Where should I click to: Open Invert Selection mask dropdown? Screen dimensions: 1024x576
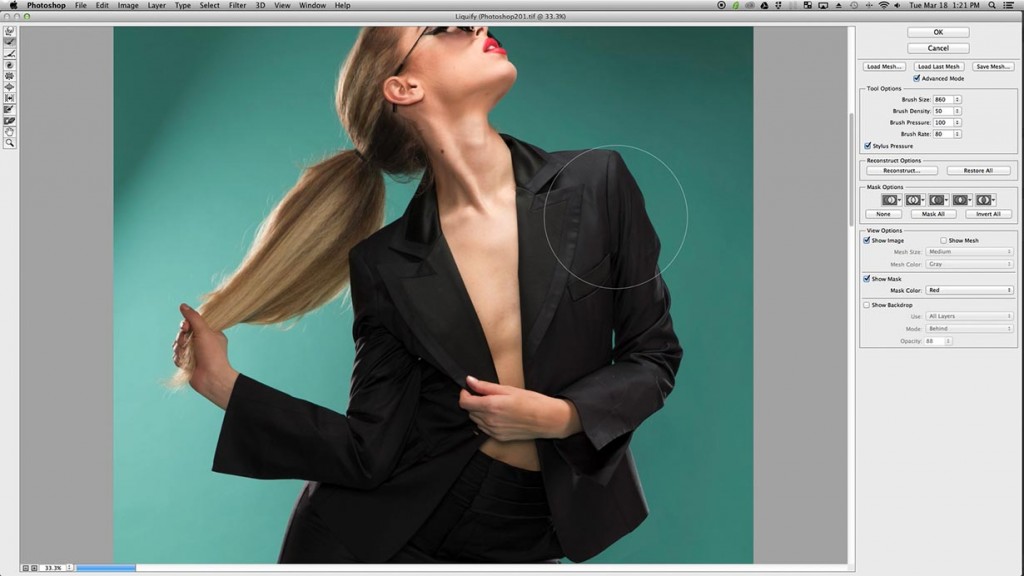click(985, 200)
